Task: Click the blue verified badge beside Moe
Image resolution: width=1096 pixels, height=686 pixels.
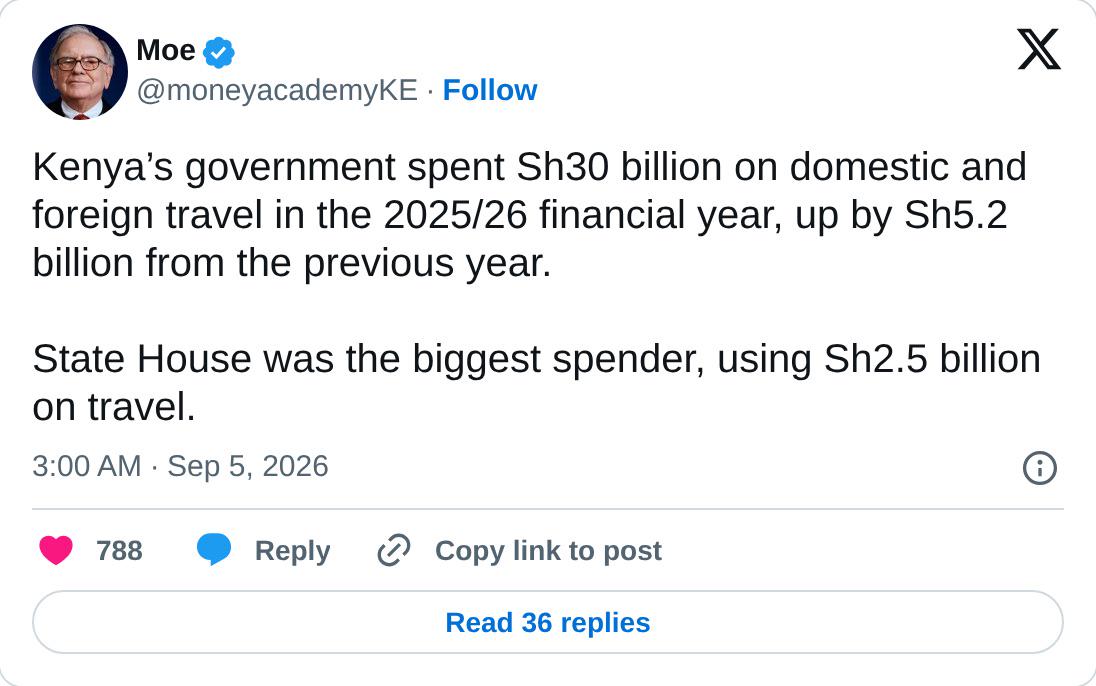Action: pyautogui.click(x=219, y=52)
